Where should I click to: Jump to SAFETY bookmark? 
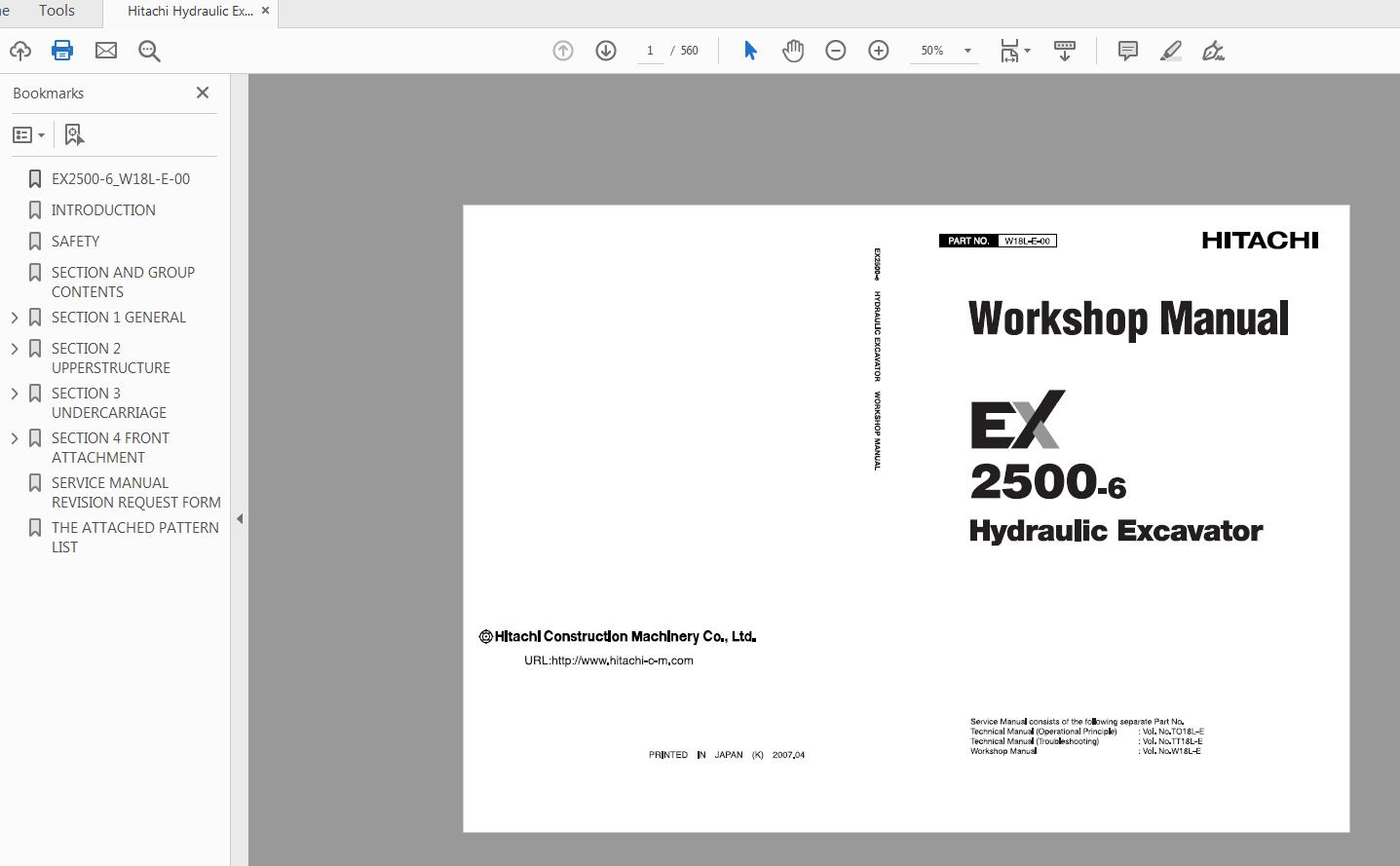tap(75, 242)
